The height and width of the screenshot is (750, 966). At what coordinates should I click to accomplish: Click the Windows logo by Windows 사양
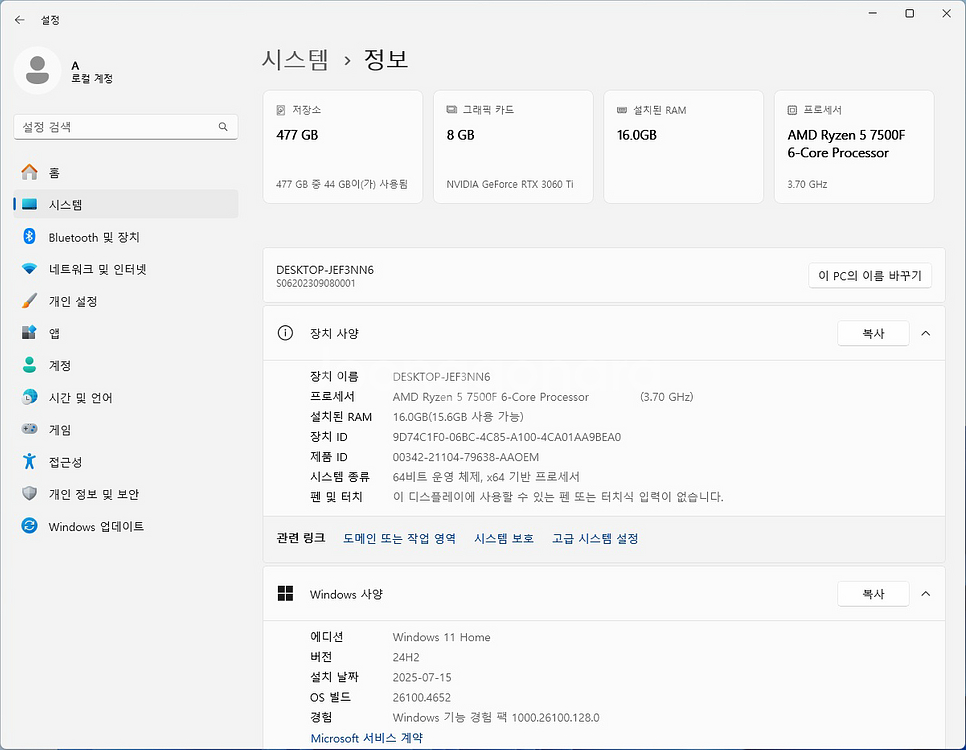pos(285,593)
